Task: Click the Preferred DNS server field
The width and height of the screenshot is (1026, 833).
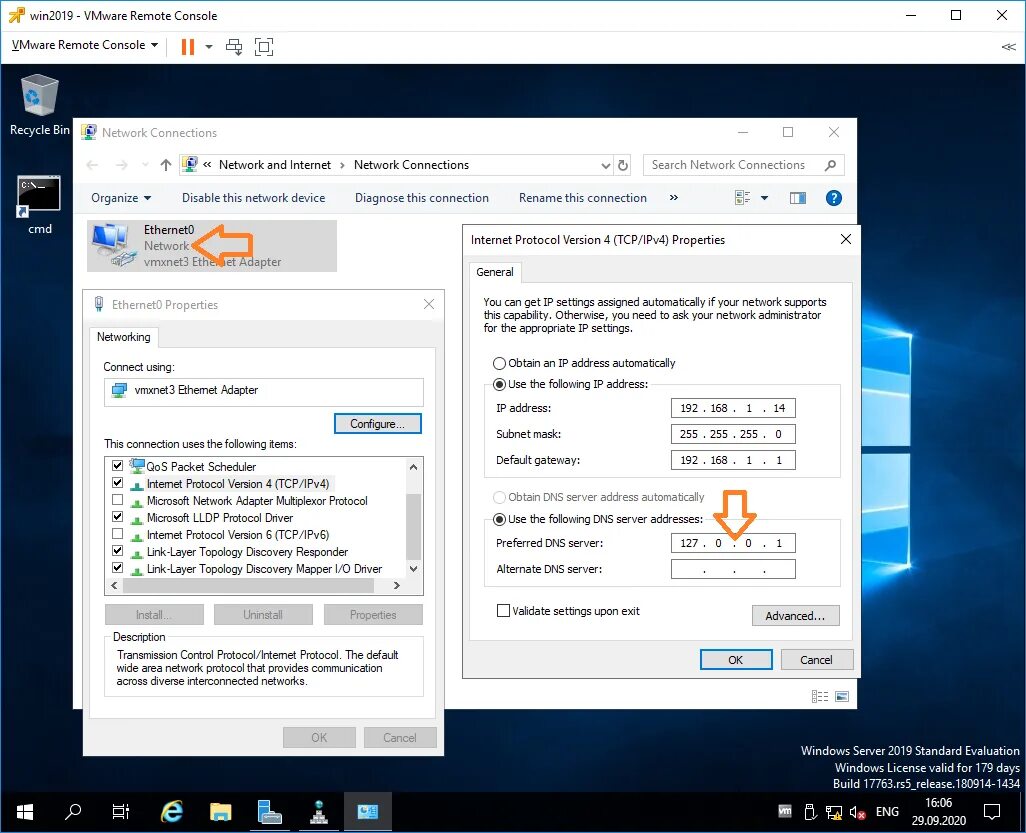Action: pos(733,543)
